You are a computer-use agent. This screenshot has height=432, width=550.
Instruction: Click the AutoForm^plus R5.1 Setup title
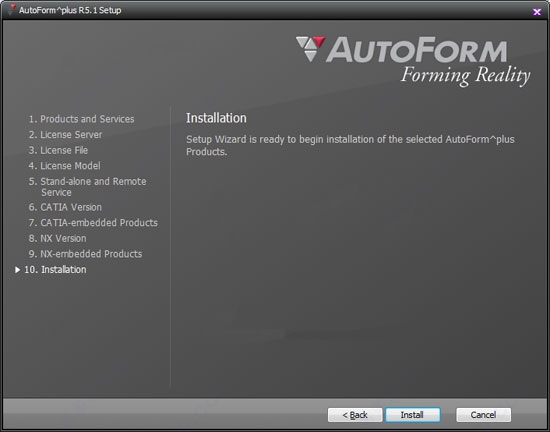click(70, 10)
